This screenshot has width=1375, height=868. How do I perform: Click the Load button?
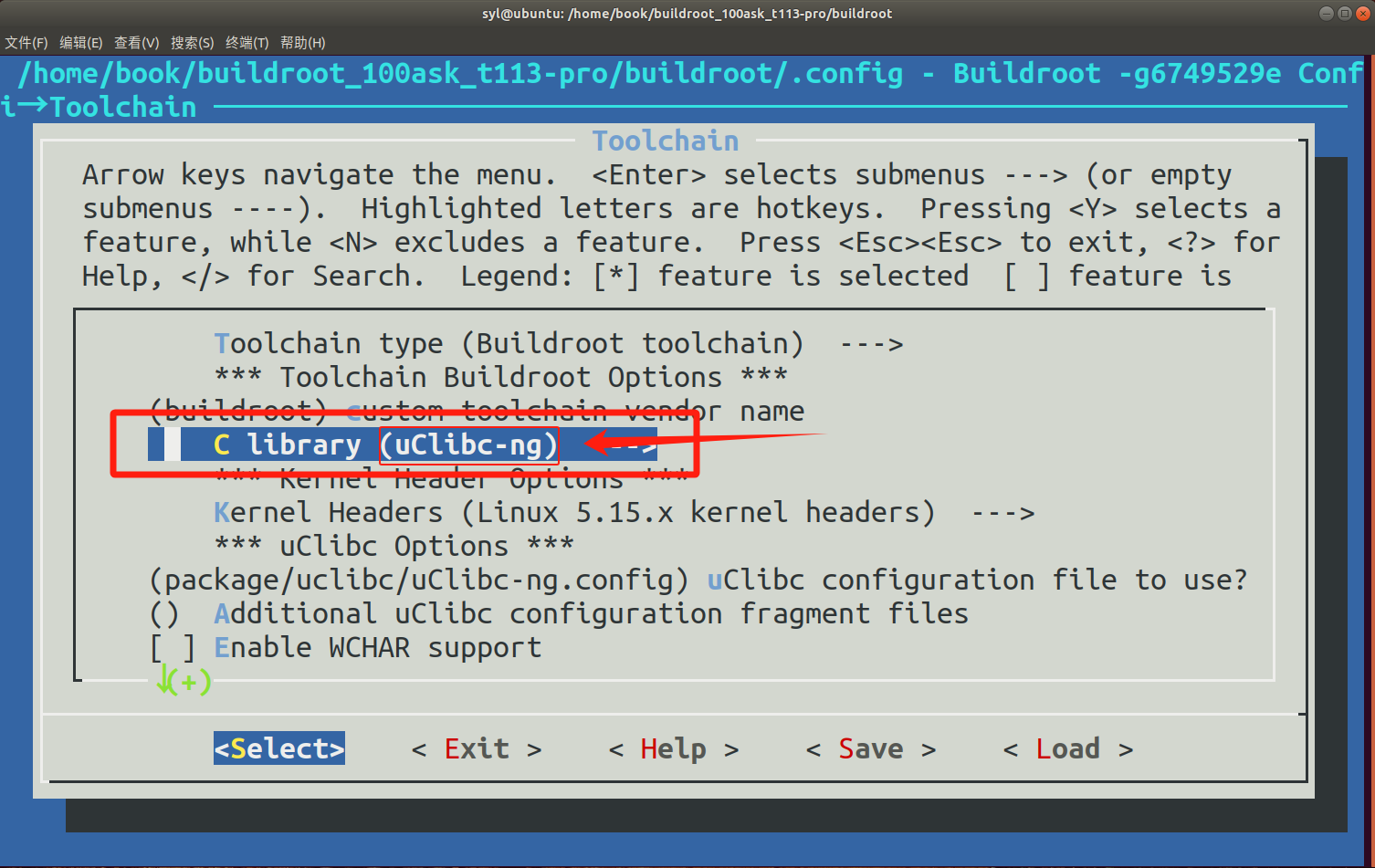[1067, 749]
